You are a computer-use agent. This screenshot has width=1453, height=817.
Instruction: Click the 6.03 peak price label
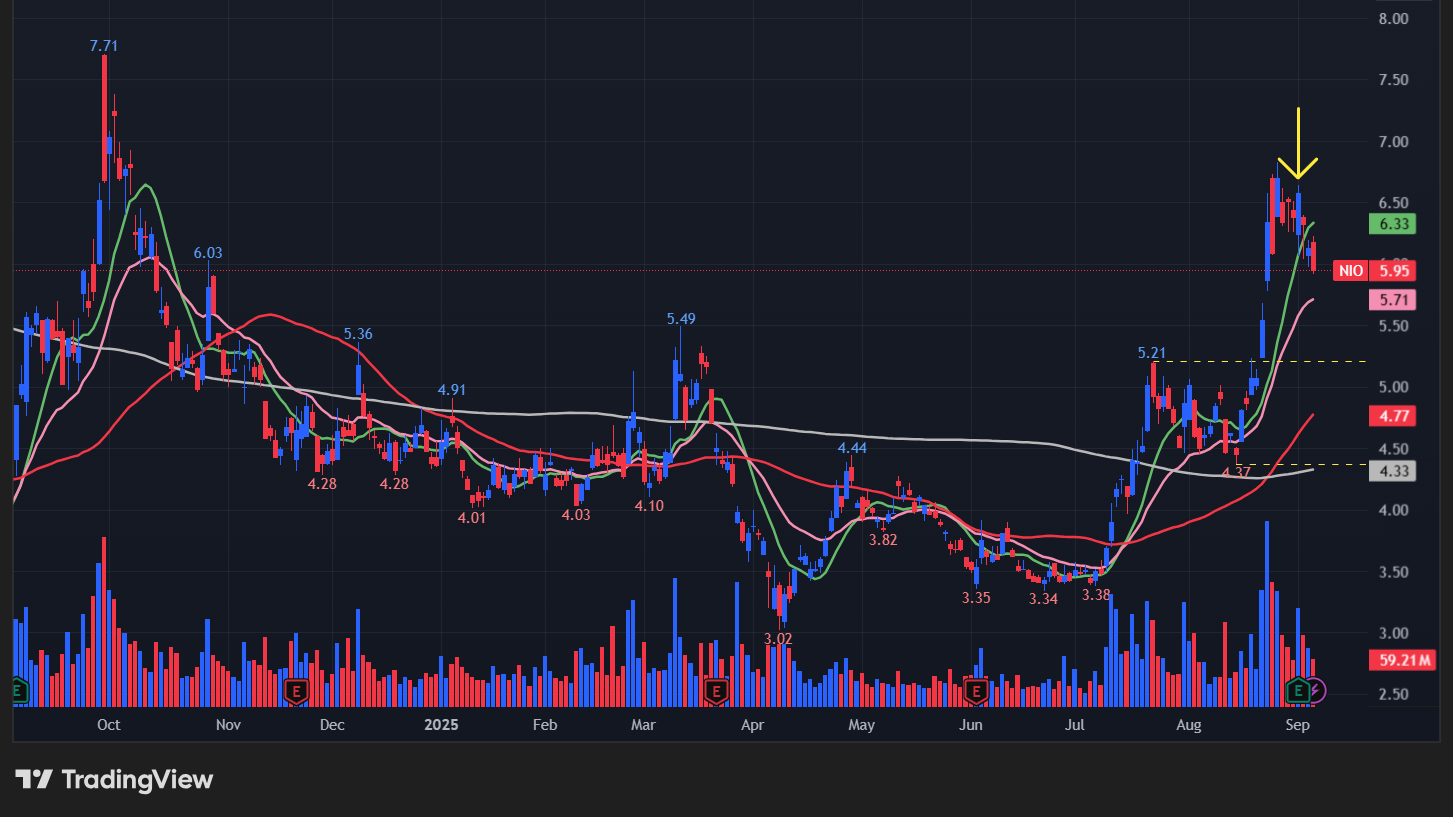[x=208, y=253]
